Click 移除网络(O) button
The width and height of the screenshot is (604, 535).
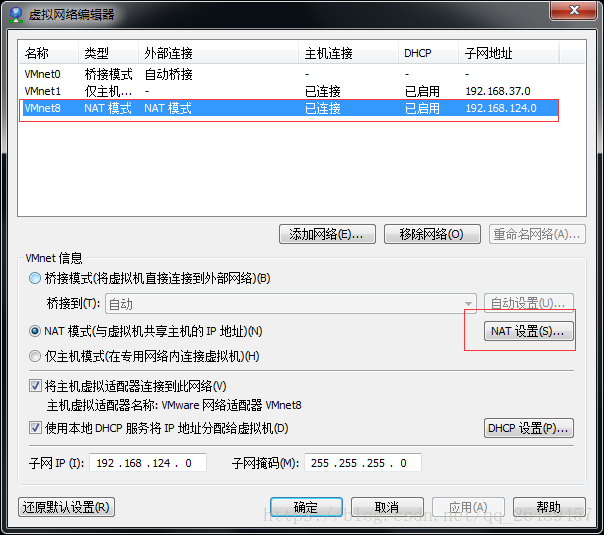432,234
